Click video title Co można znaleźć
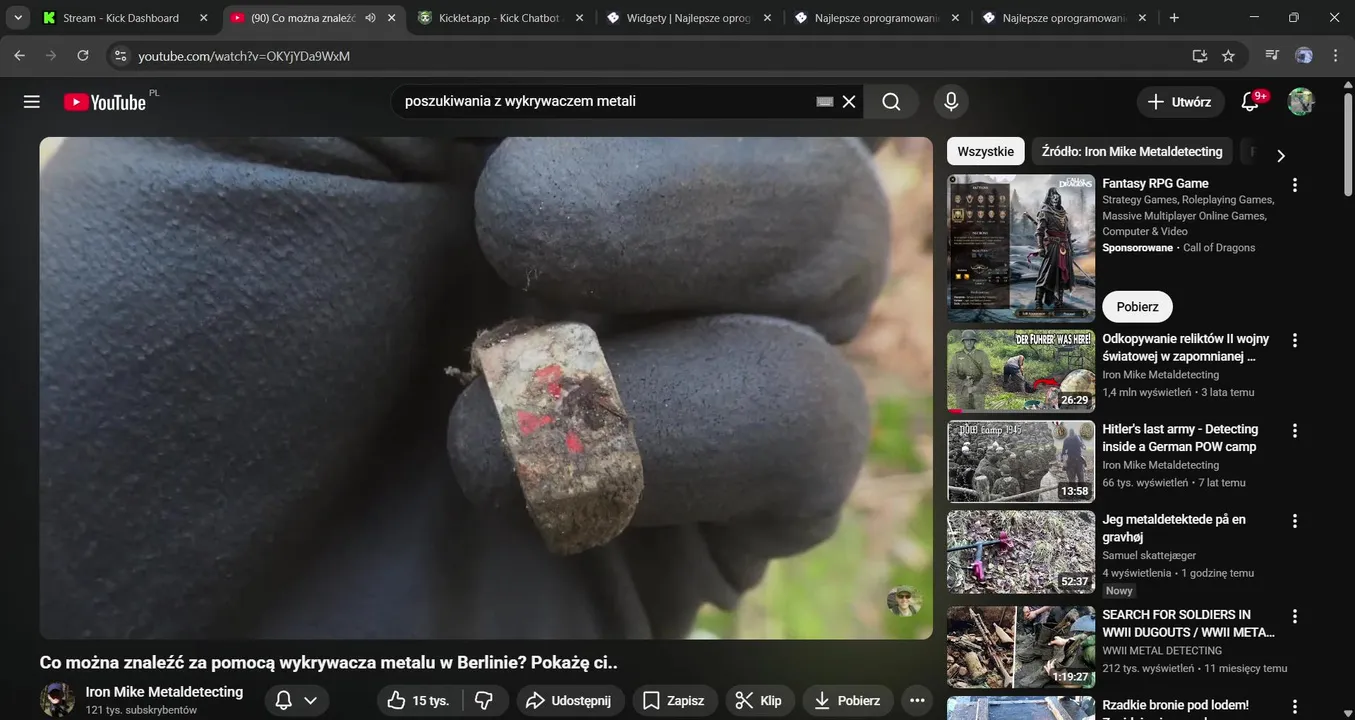The image size is (1355, 720). click(328, 662)
